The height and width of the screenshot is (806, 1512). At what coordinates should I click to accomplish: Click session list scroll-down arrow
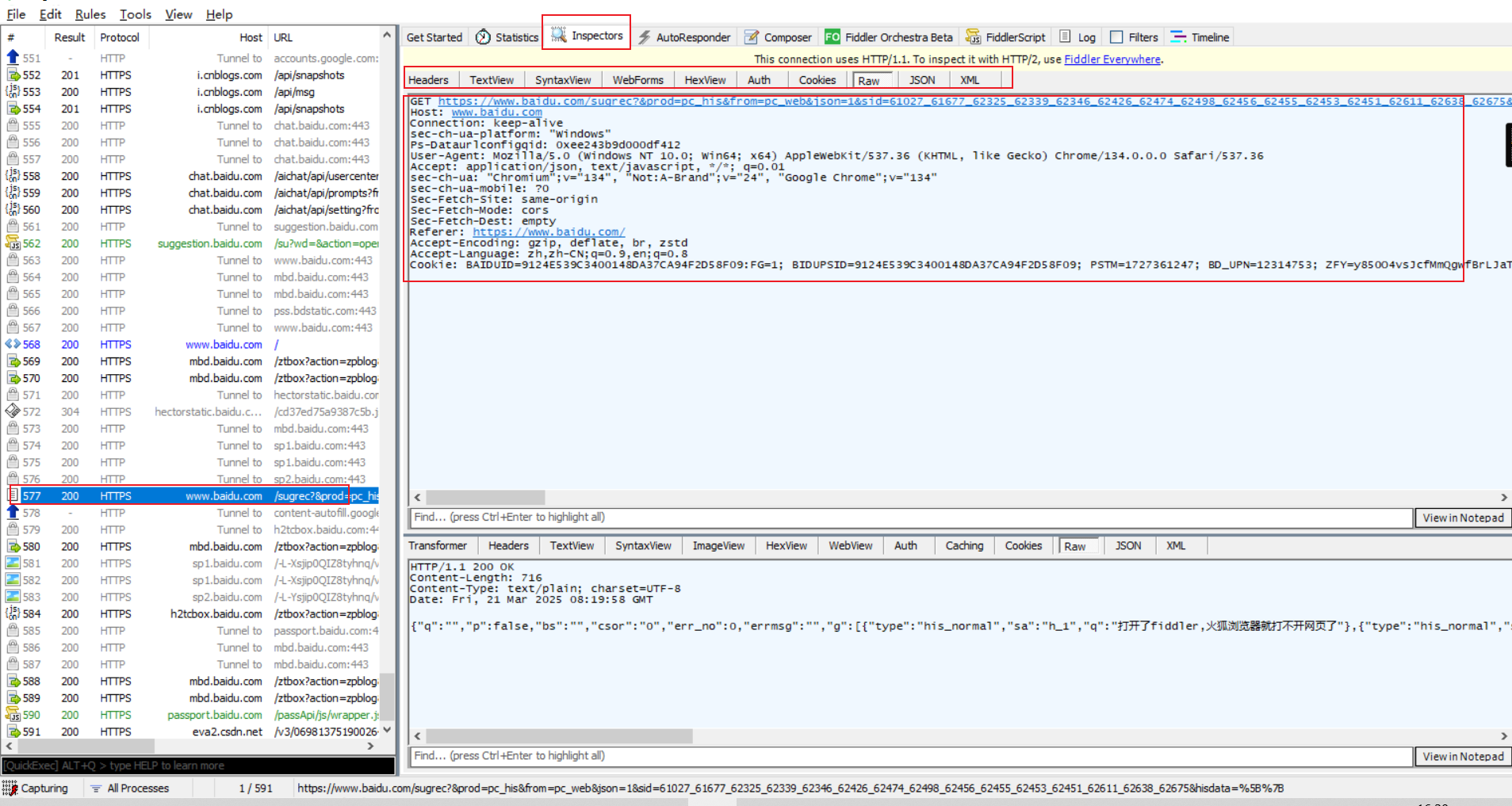pyautogui.click(x=387, y=730)
